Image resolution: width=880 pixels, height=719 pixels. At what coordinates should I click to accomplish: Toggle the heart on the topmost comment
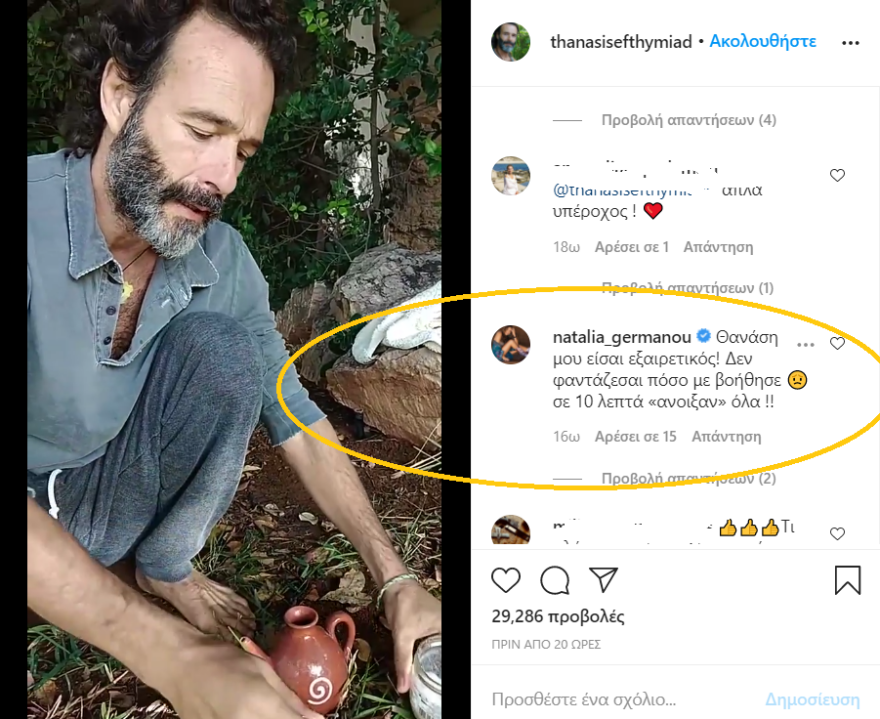click(x=837, y=175)
